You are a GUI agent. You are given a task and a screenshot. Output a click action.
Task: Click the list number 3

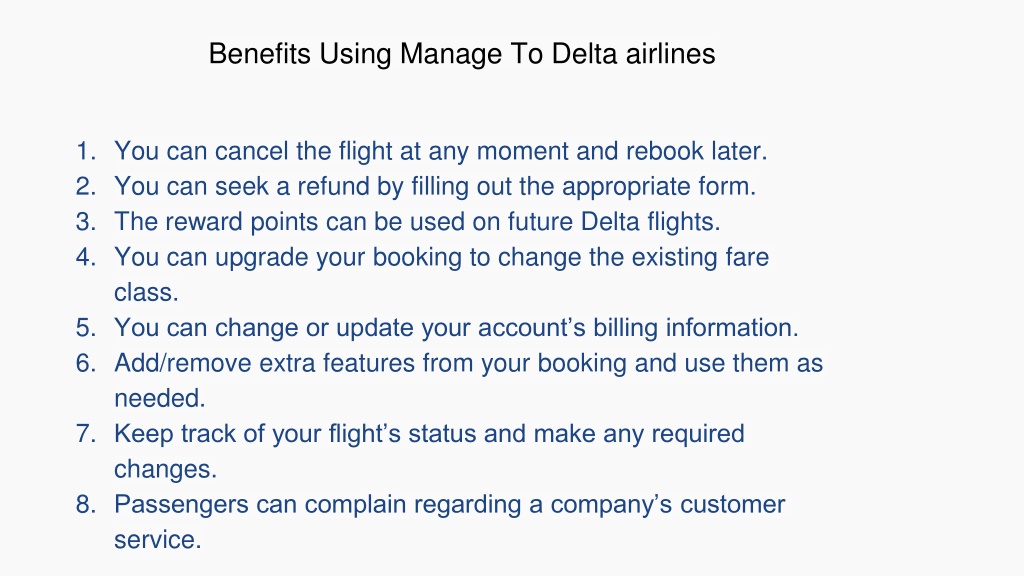[86, 222]
